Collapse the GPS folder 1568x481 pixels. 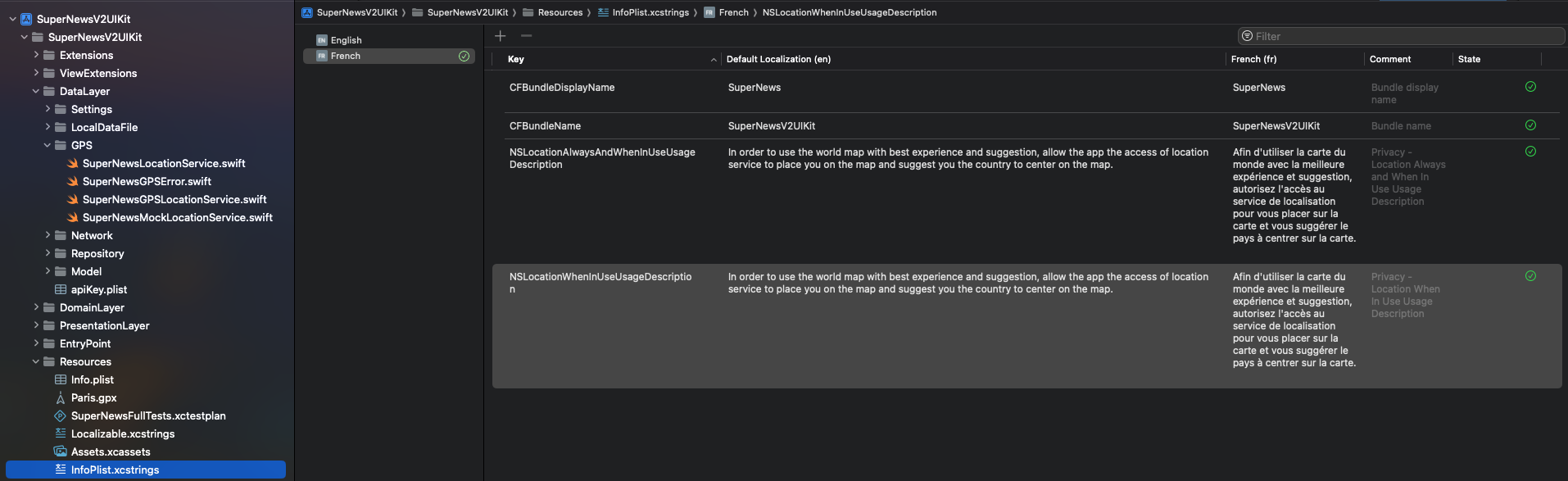[x=48, y=145]
